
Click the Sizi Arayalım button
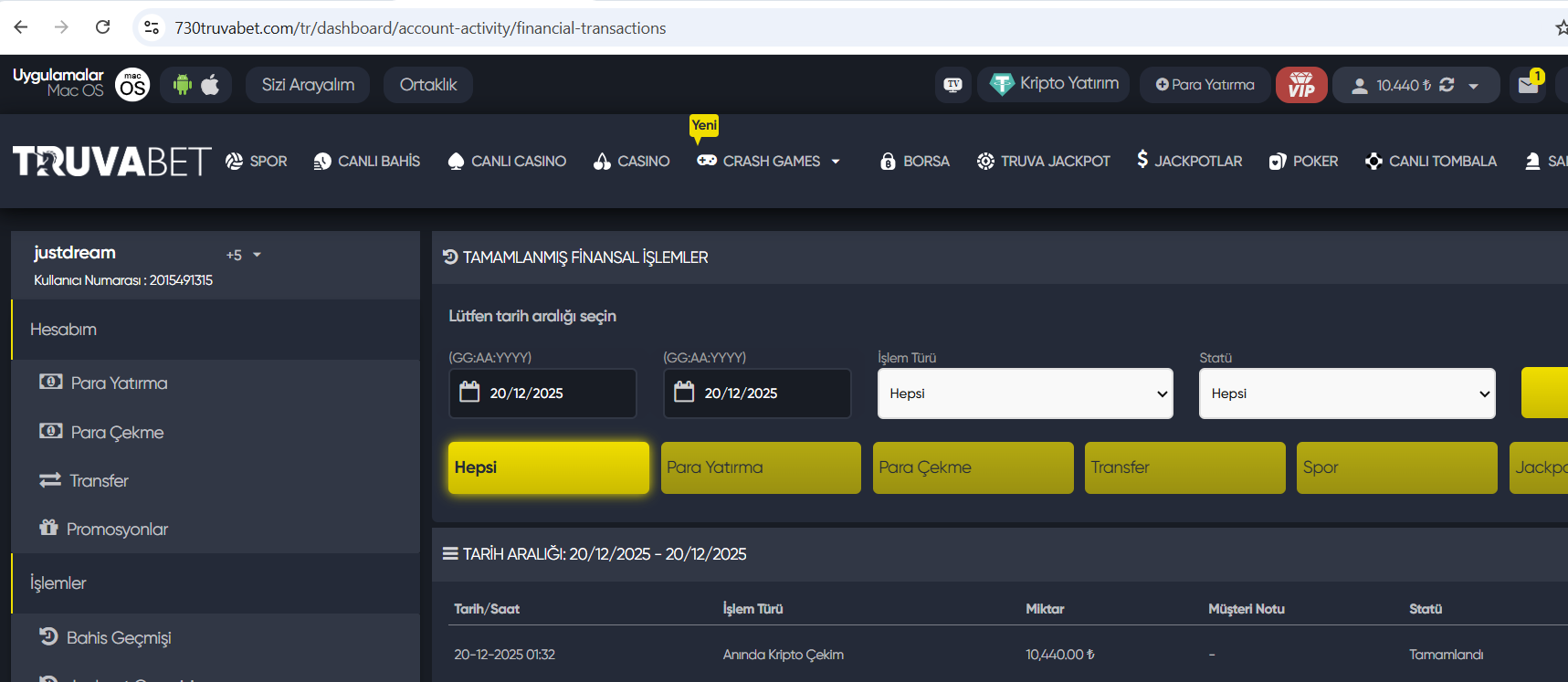[308, 85]
